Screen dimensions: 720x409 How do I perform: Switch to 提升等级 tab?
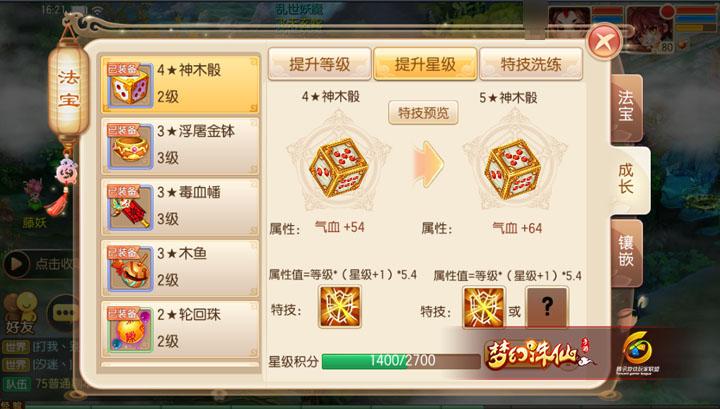pyautogui.click(x=320, y=64)
